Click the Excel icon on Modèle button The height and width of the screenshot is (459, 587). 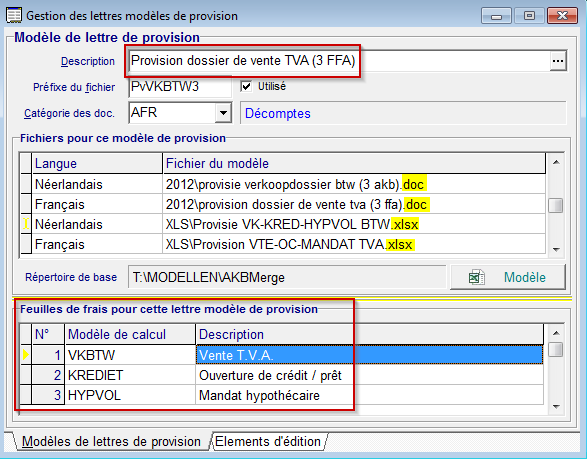click(477, 277)
